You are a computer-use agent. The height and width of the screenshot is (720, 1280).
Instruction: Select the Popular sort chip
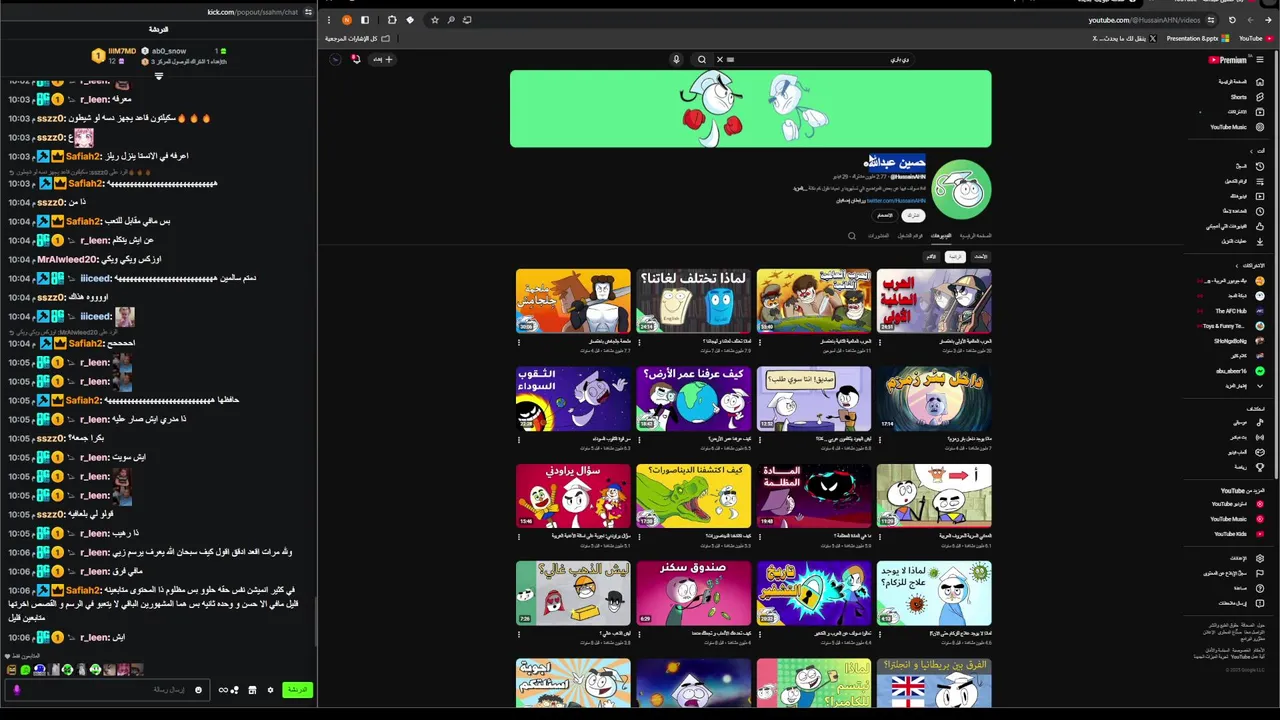(x=956, y=257)
